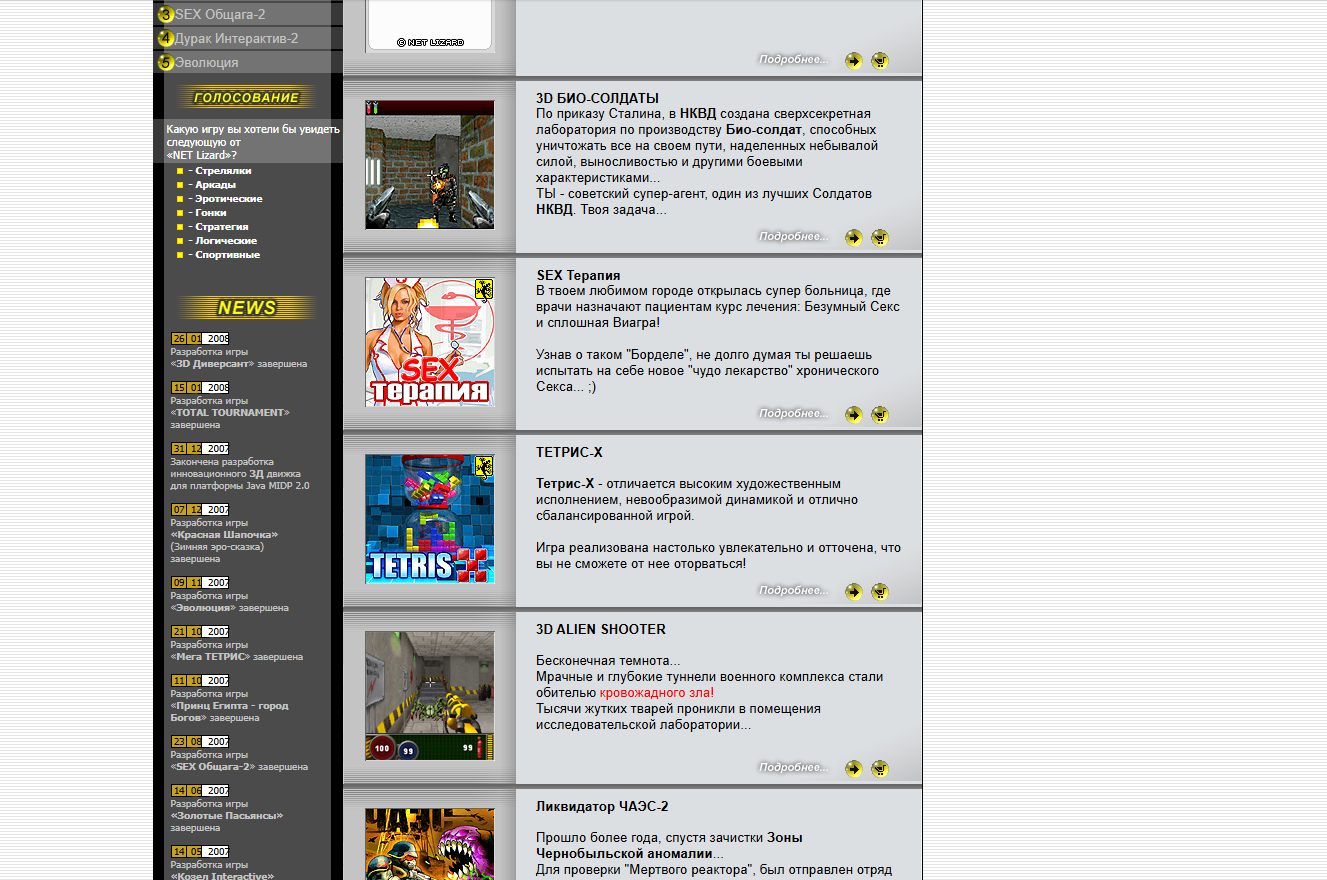Viewport: 1327px width, 880px height.
Task: Open ТЕТРИС-X details via its arrow icon
Action: coord(853,591)
